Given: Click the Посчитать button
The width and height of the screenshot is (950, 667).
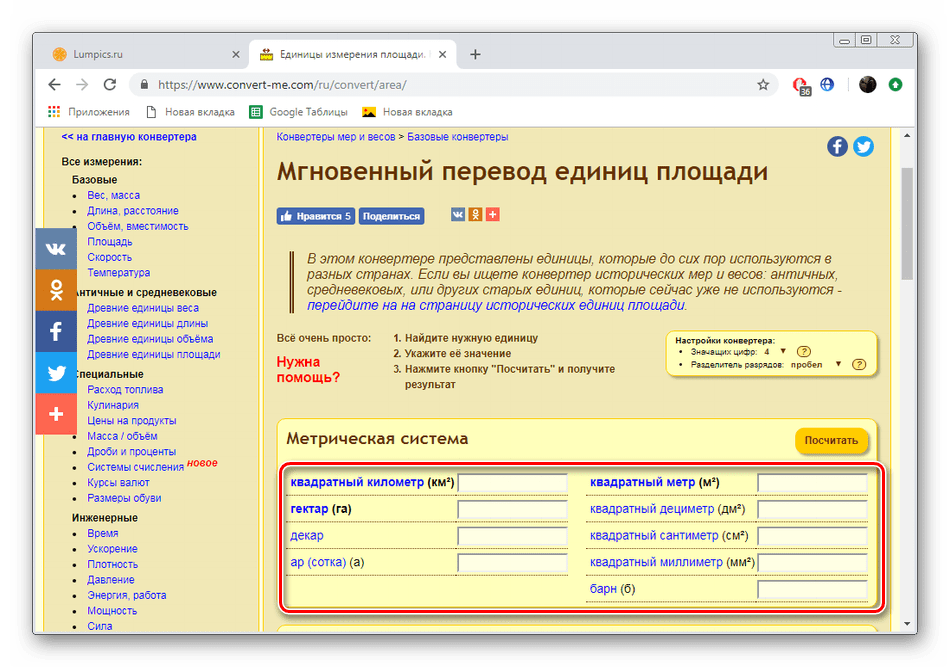Looking at the screenshot, I should click(831, 440).
